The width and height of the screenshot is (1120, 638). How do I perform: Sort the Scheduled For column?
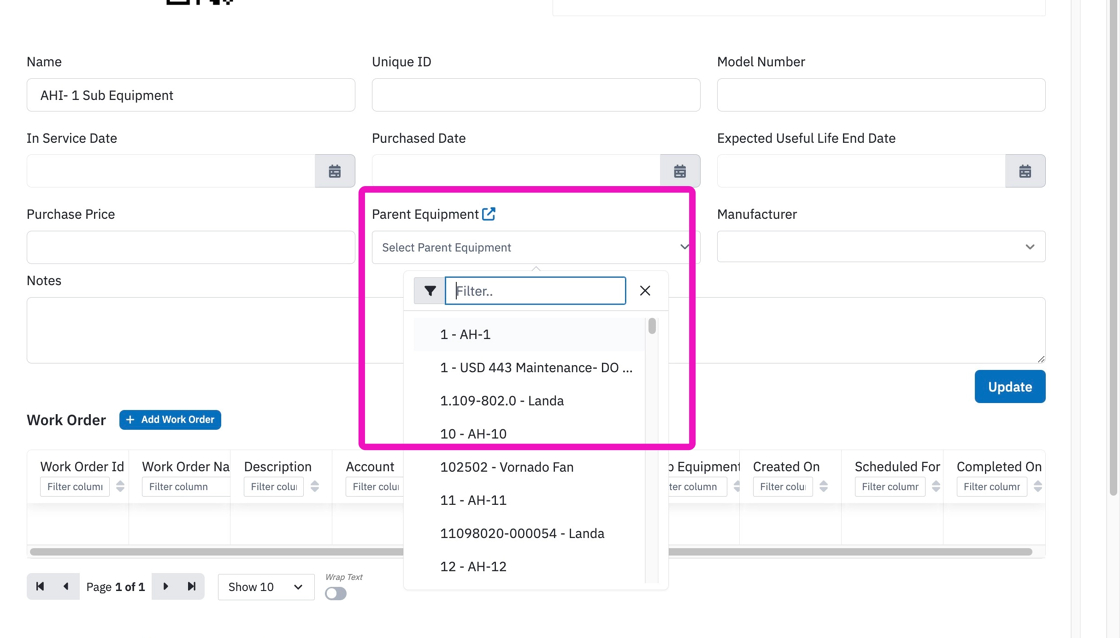tap(936, 487)
